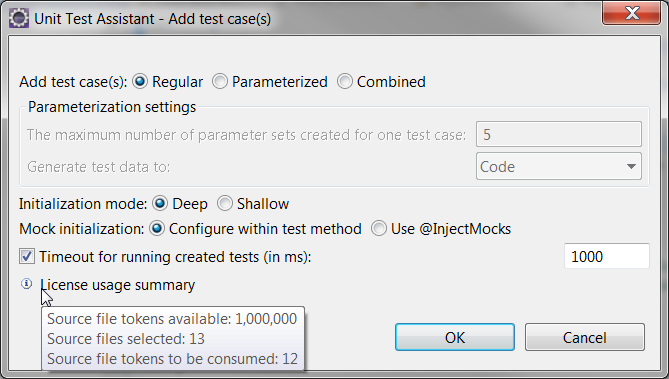The height and width of the screenshot is (379, 669).
Task: Select the Combined test case option
Action: (x=345, y=81)
